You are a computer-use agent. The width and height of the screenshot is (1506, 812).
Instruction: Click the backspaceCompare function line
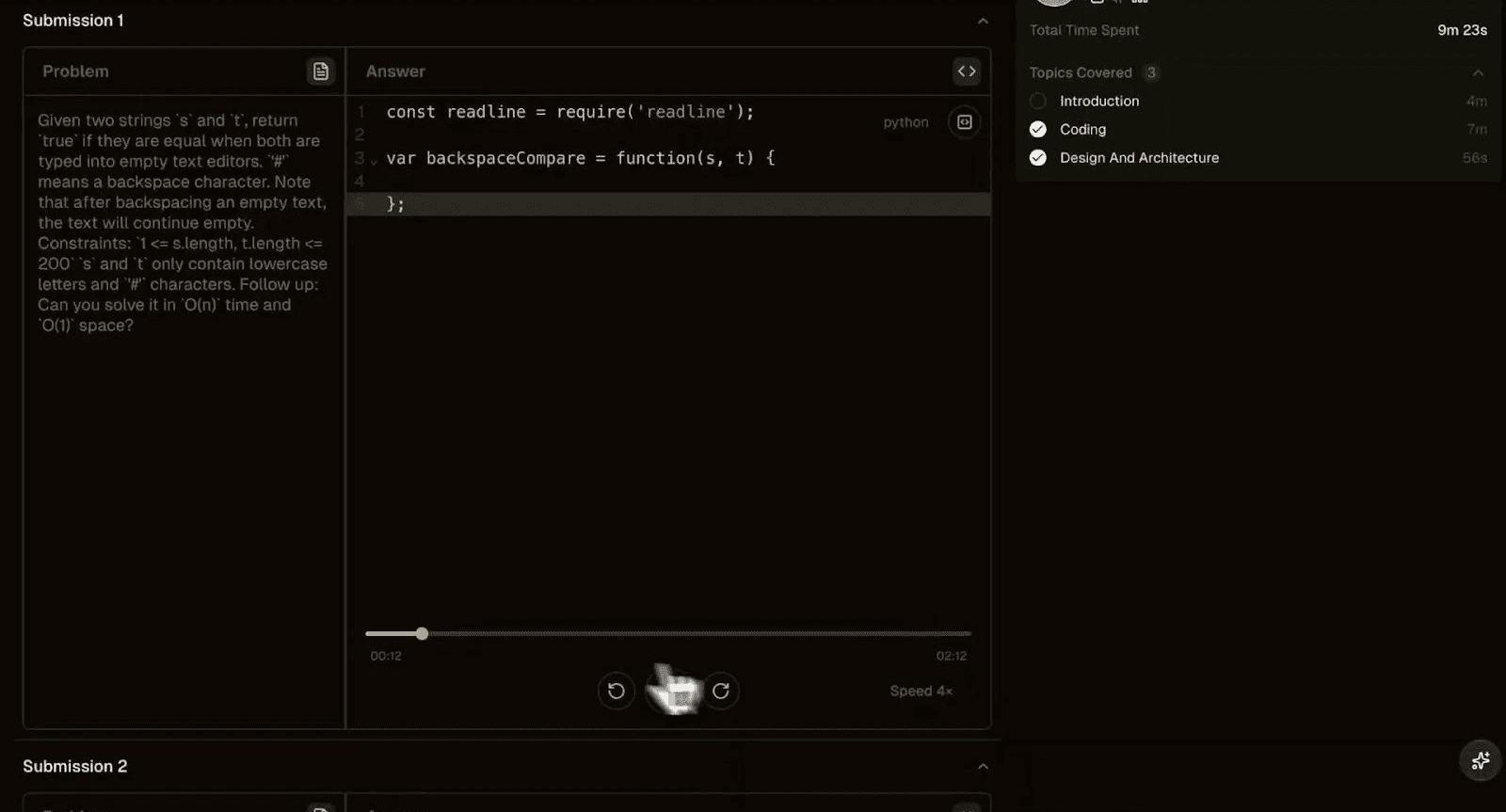click(581, 158)
